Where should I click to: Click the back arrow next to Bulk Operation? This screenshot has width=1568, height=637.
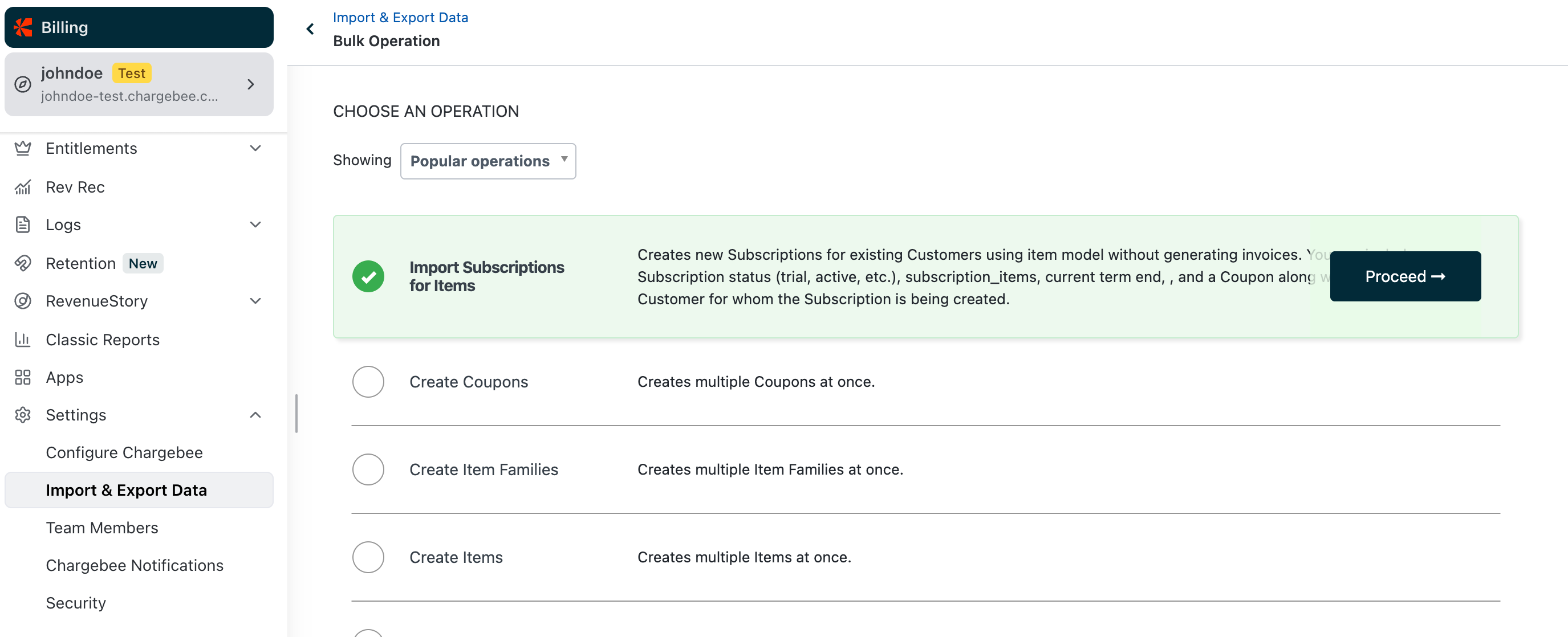pos(310,28)
